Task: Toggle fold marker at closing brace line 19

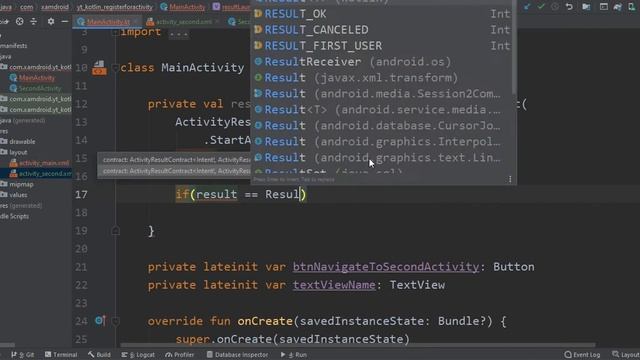Action: [116, 231]
